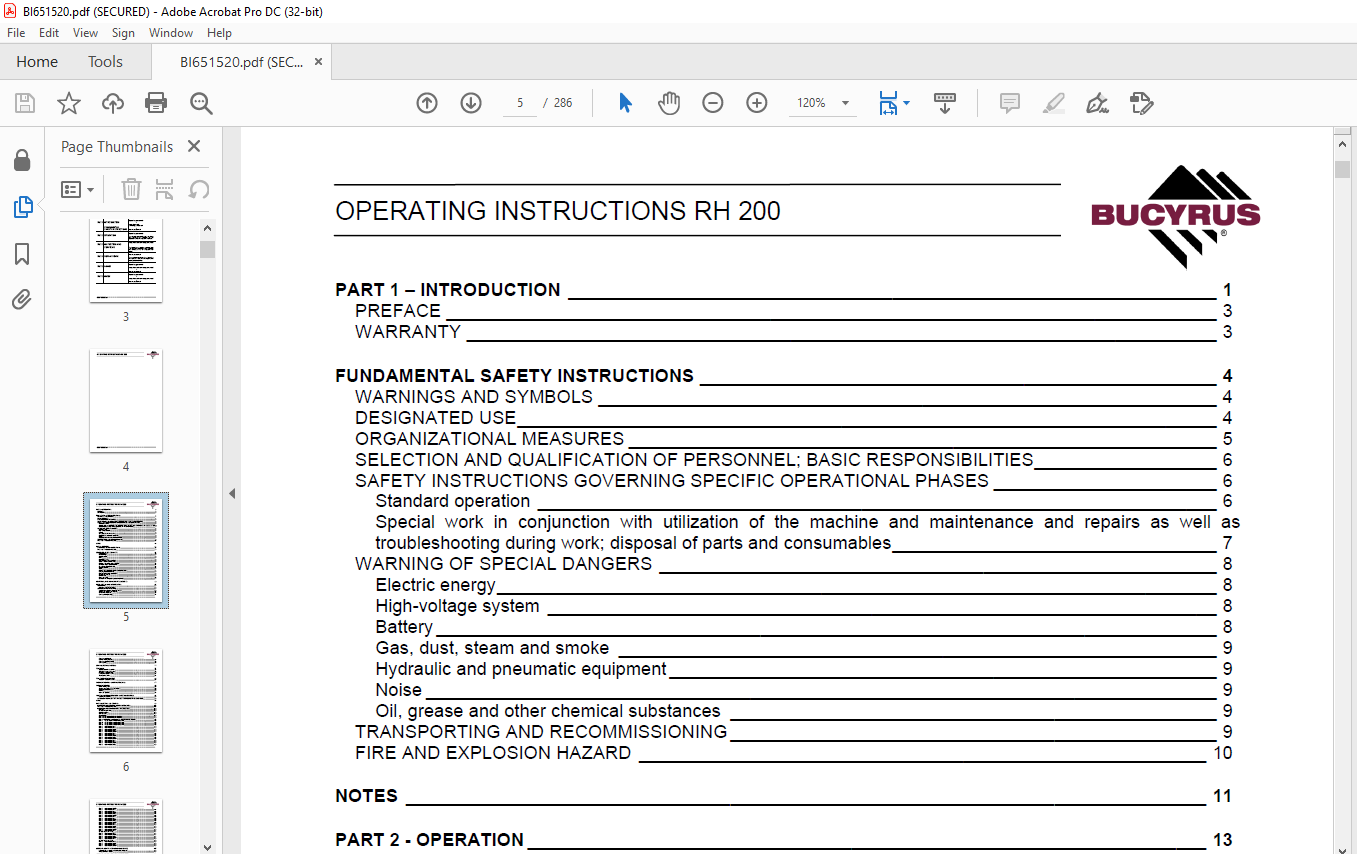
Task: Click the 'NOTES' contents entry
Action: coord(366,796)
